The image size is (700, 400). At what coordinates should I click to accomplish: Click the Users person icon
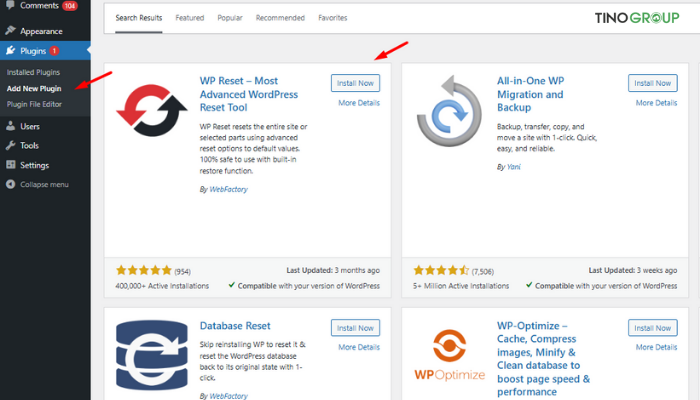[10, 126]
